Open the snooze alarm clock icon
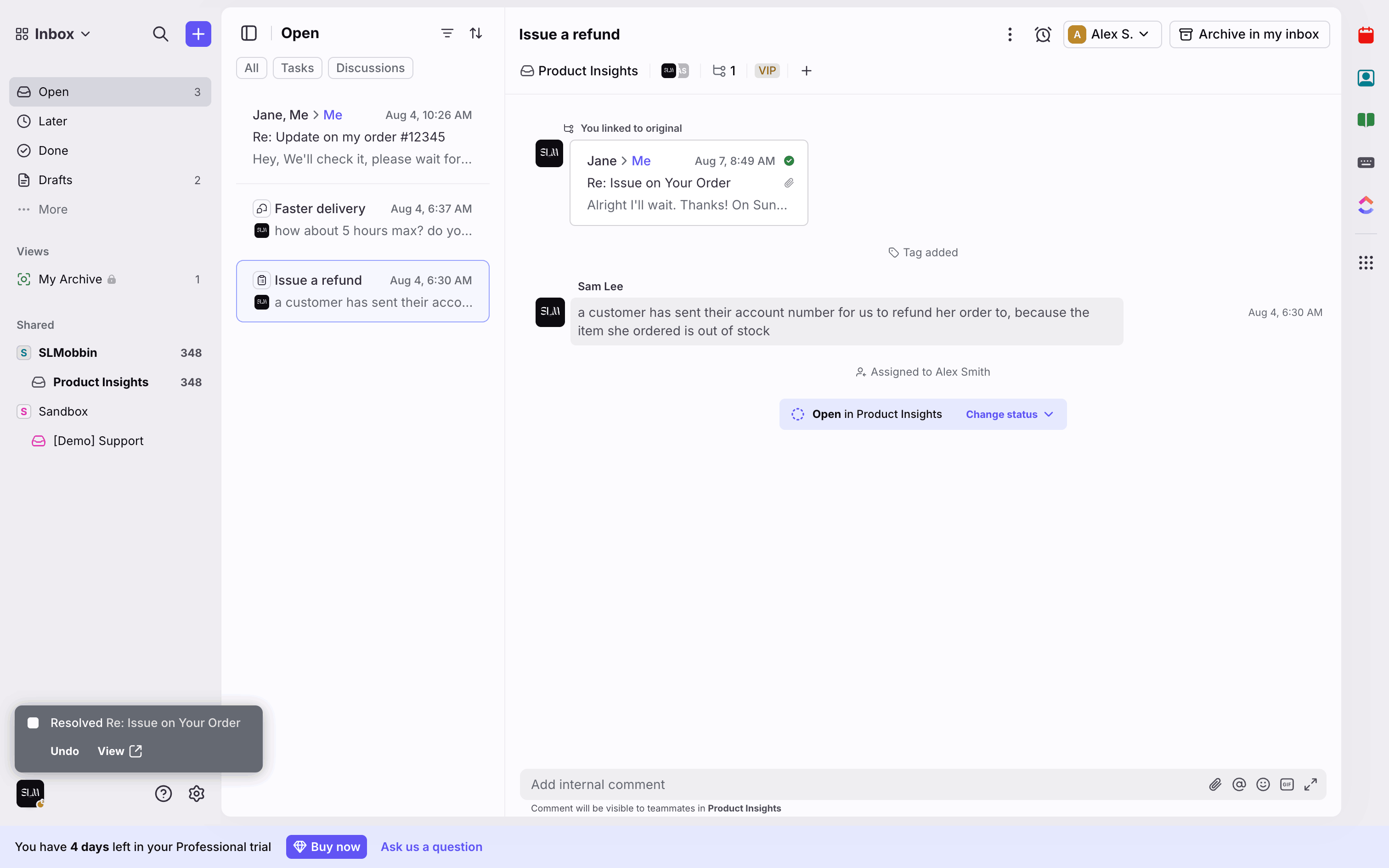Image resolution: width=1389 pixels, height=868 pixels. [1042, 34]
